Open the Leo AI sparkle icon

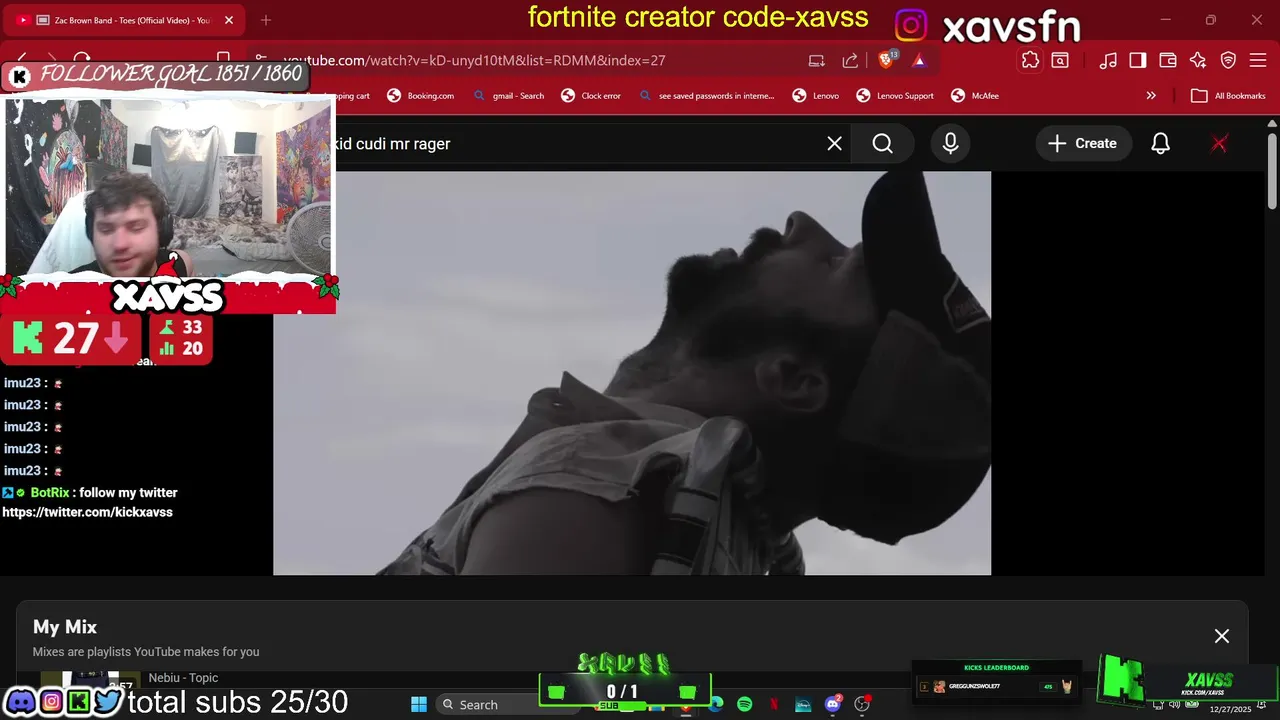(1198, 60)
